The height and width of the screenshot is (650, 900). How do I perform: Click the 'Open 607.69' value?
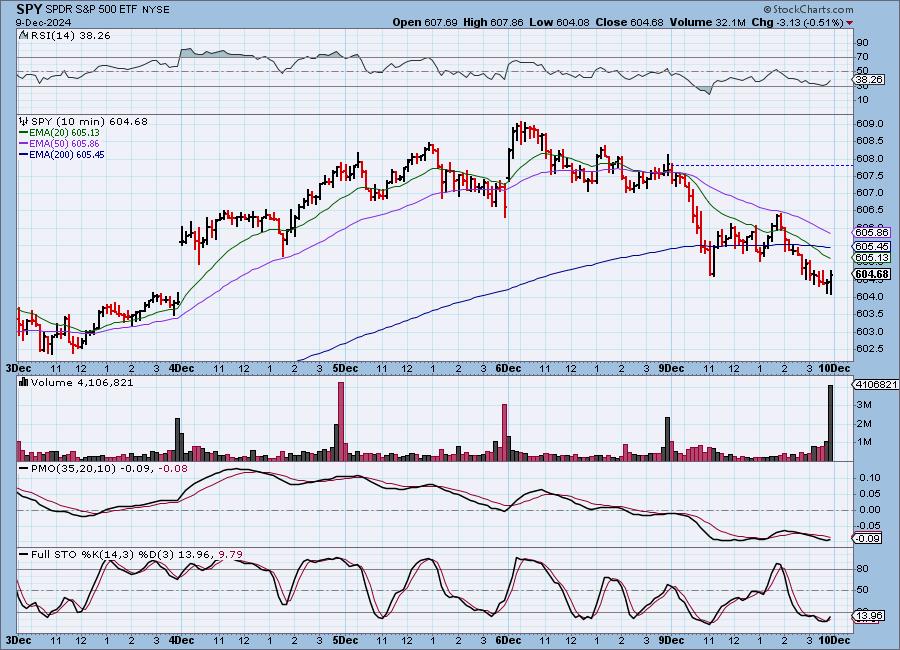[x=425, y=22]
